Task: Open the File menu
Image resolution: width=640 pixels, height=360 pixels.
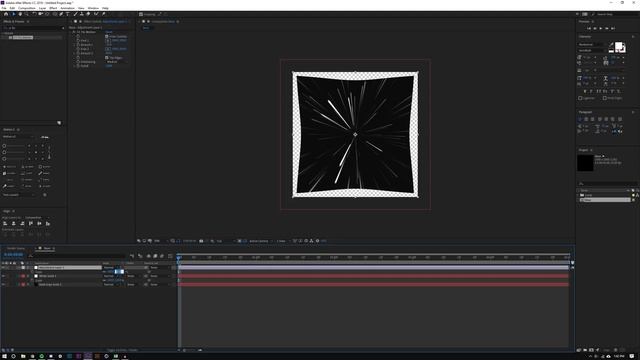Action: point(4,8)
